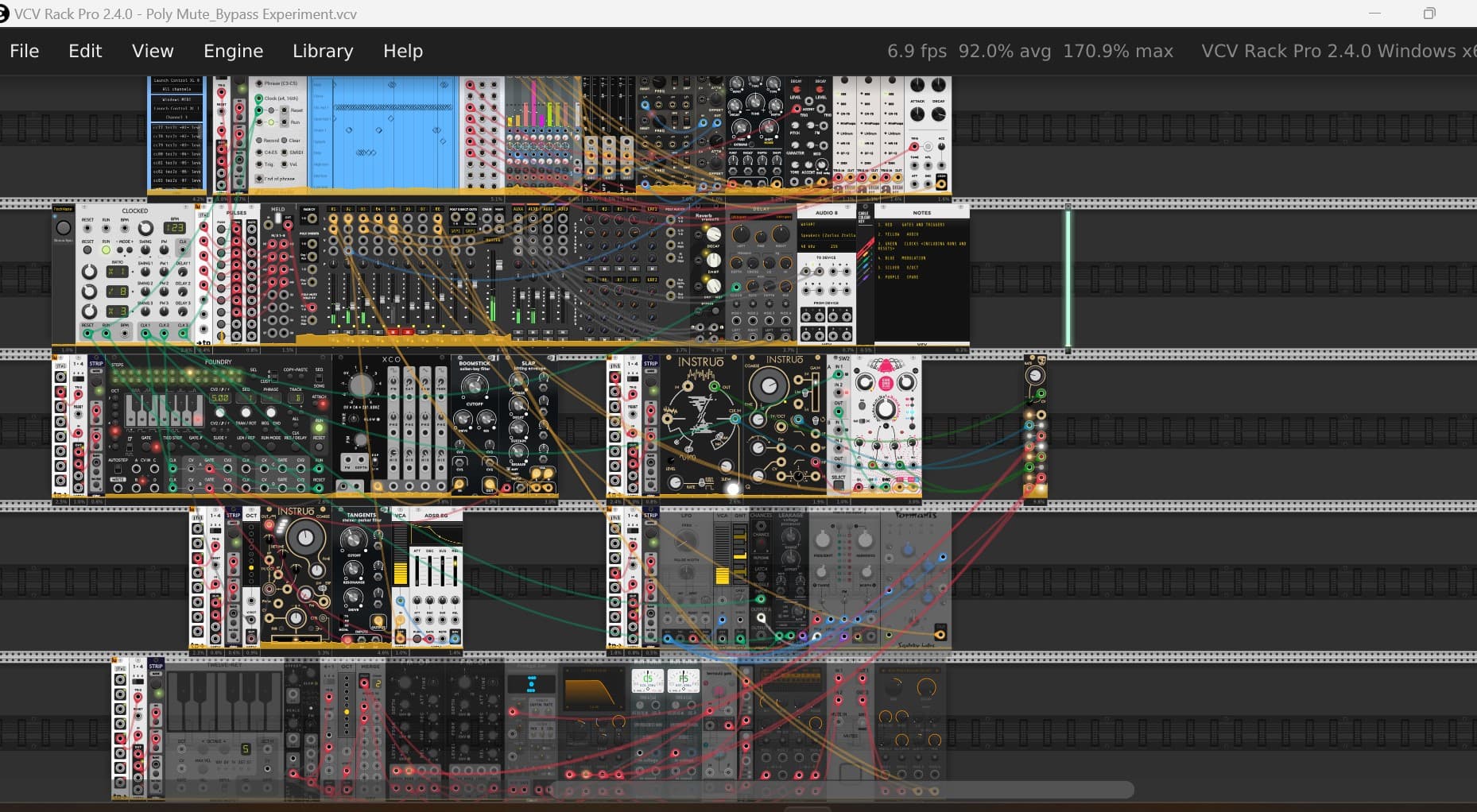Screen dimensions: 1477x812
Task: Click the large COARSE knob in third rack row
Action: 769,387
